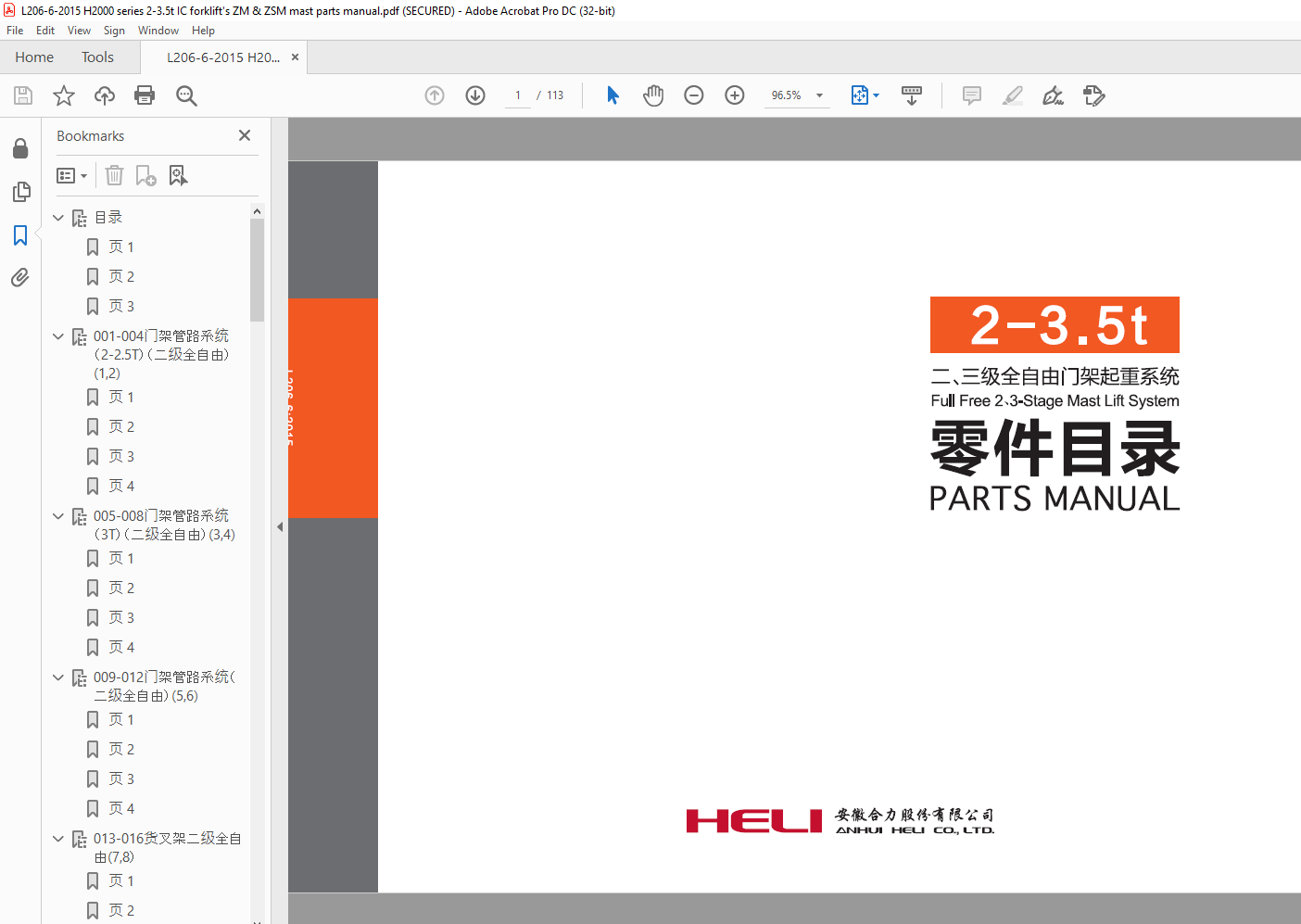Add a new bookmark
1301x924 pixels.
click(x=145, y=175)
